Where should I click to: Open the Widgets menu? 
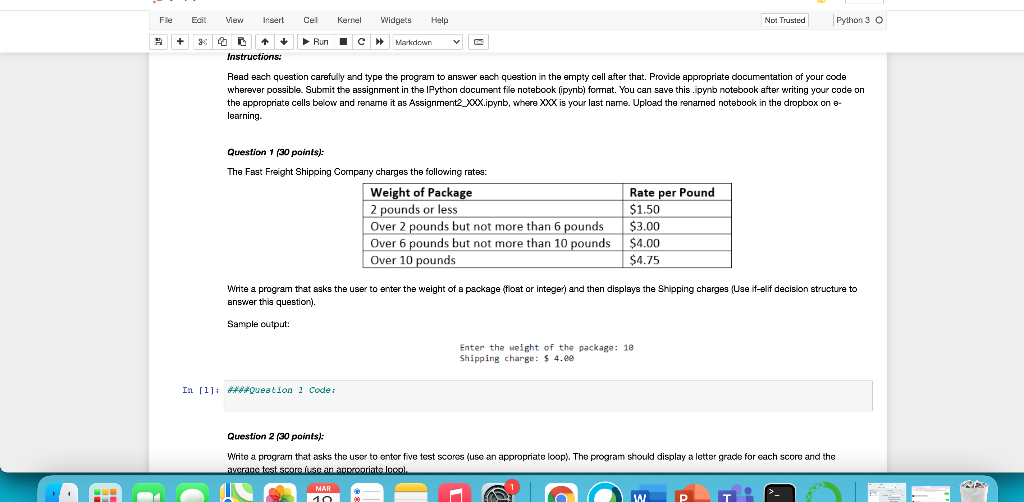tap(396, 20)
